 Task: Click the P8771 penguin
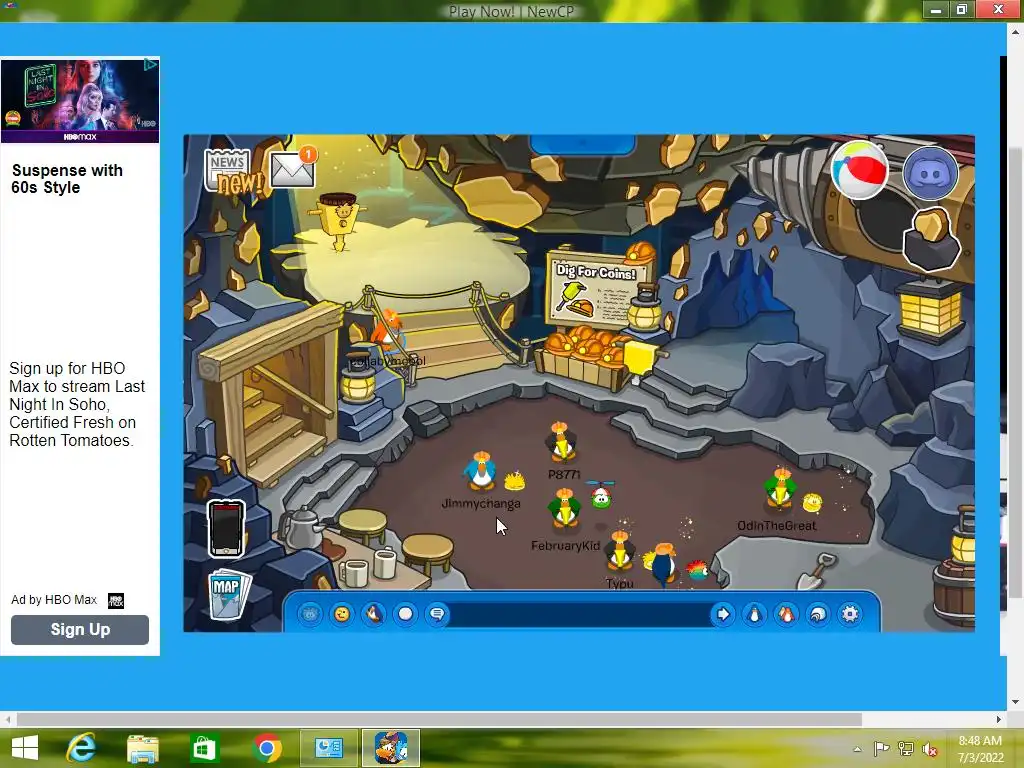tap(562, 442)
